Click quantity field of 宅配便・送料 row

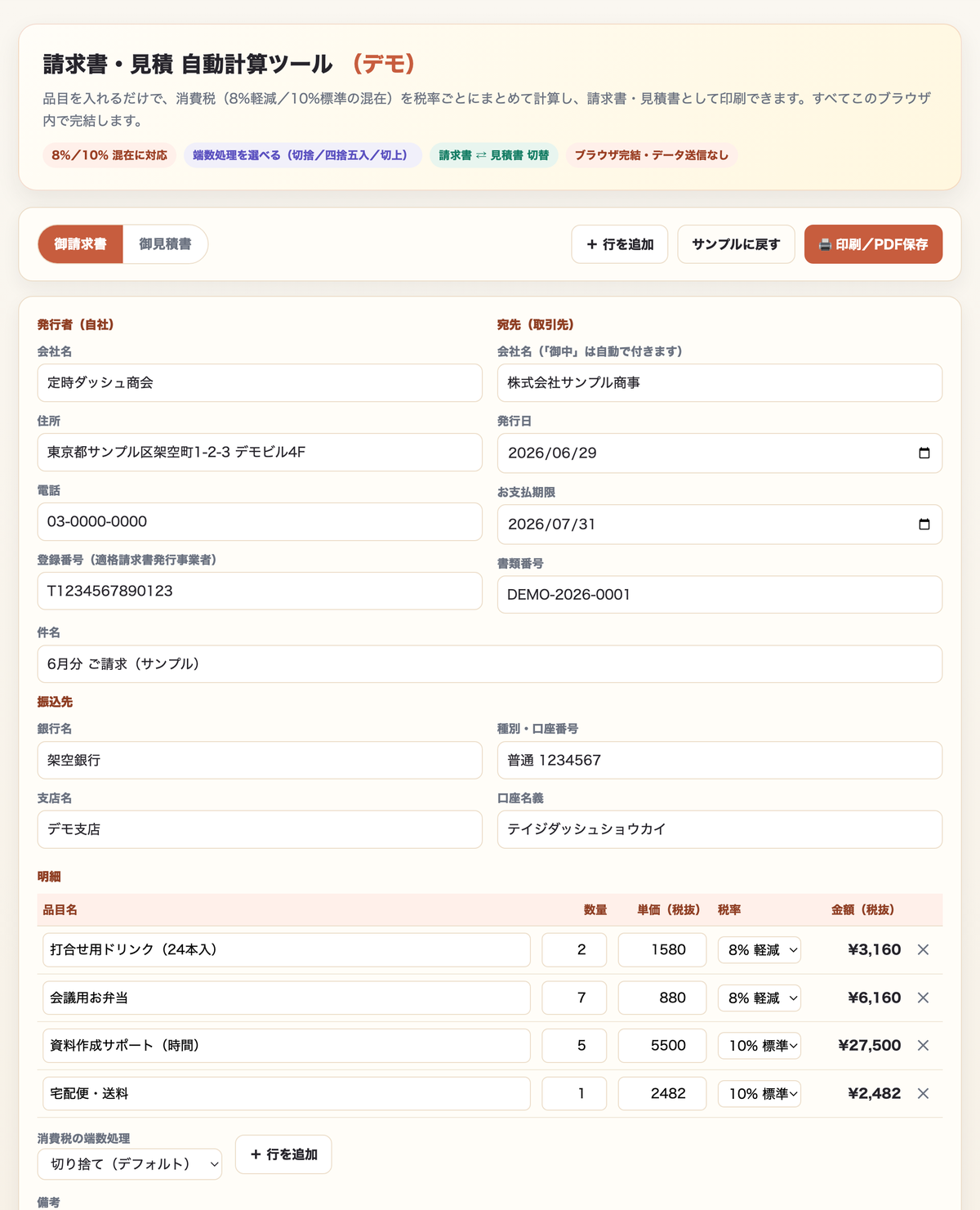574,1093
